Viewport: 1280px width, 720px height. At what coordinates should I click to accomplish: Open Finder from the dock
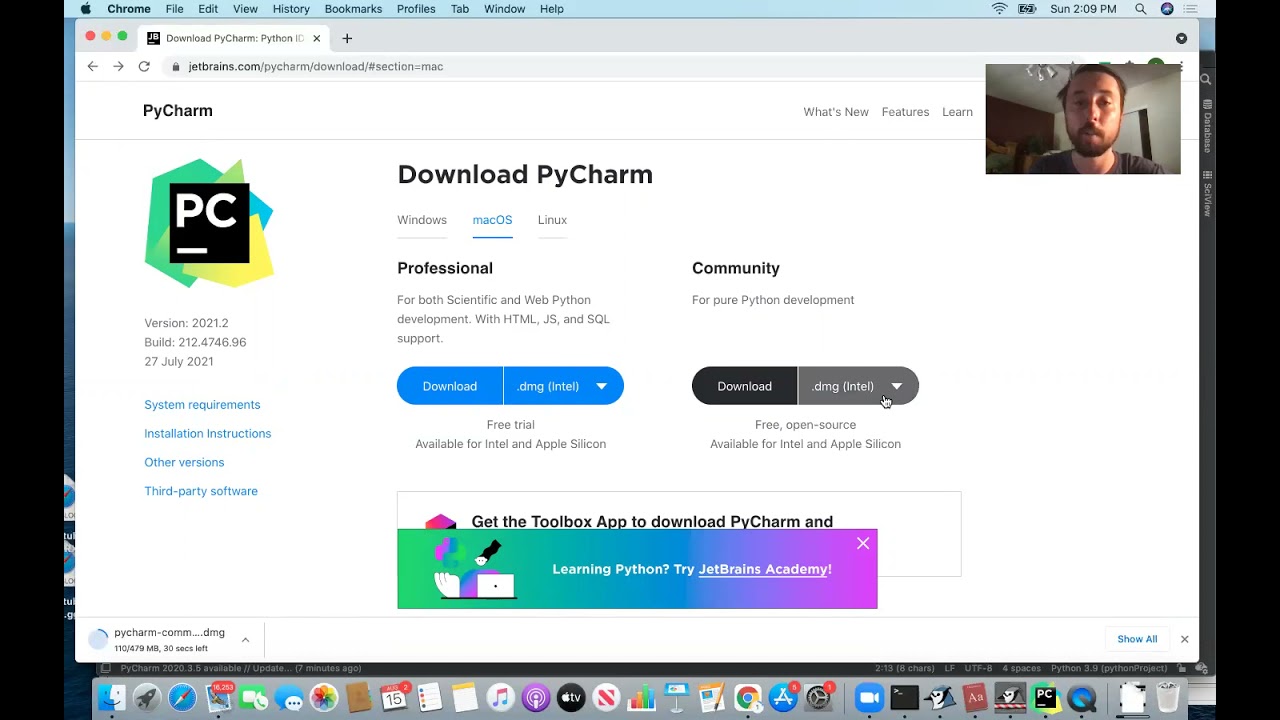point(113,697)
